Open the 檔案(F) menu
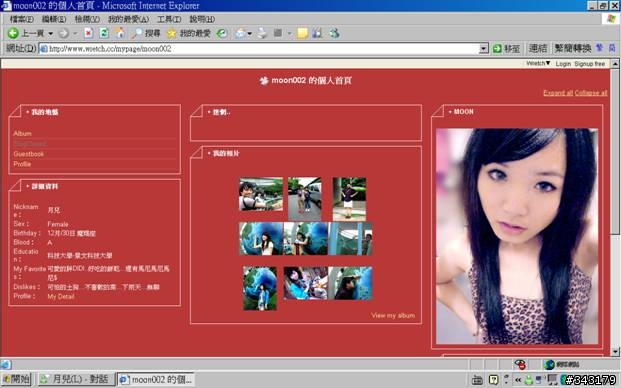 (22, 19)
